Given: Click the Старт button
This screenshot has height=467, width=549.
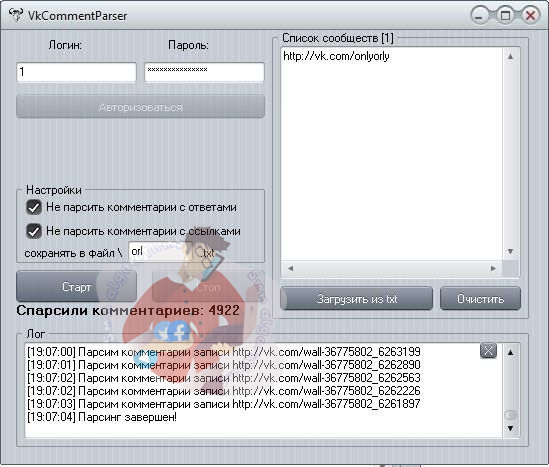Looking at the screenshot, I should pyautogui.click(x=76, y=287).
